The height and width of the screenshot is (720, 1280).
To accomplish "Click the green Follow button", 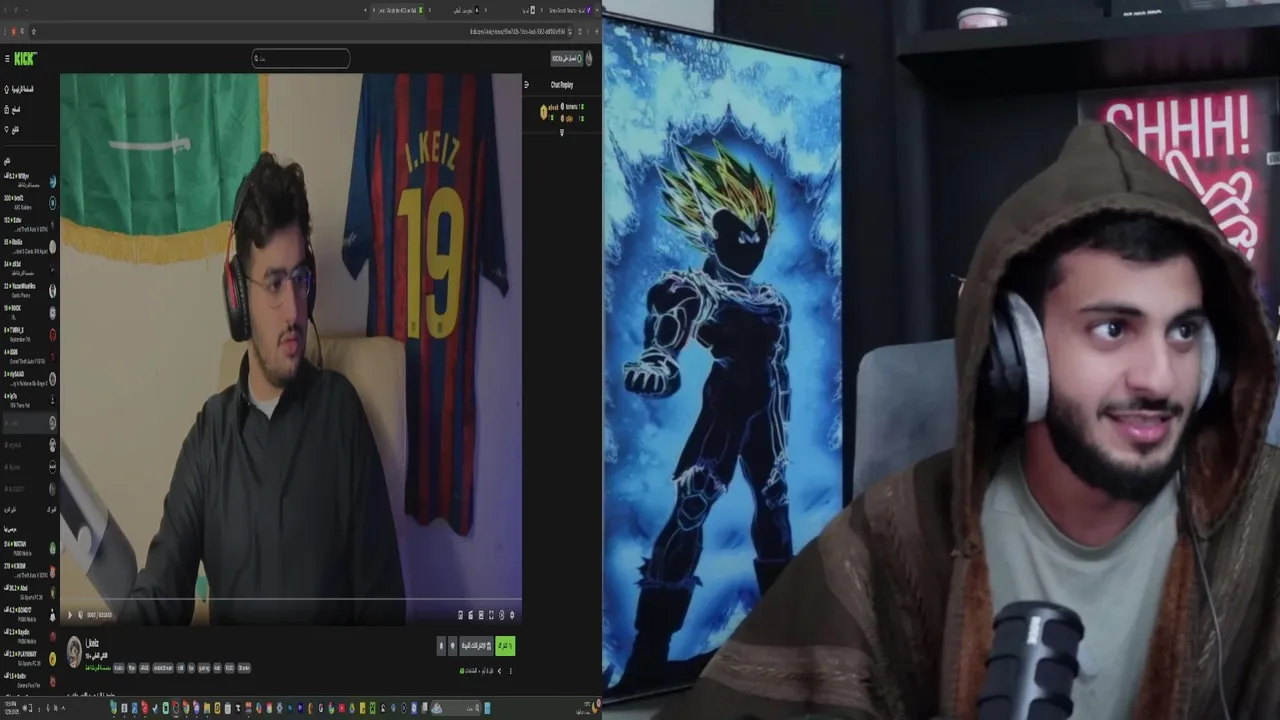I will (x=505, y=646).
